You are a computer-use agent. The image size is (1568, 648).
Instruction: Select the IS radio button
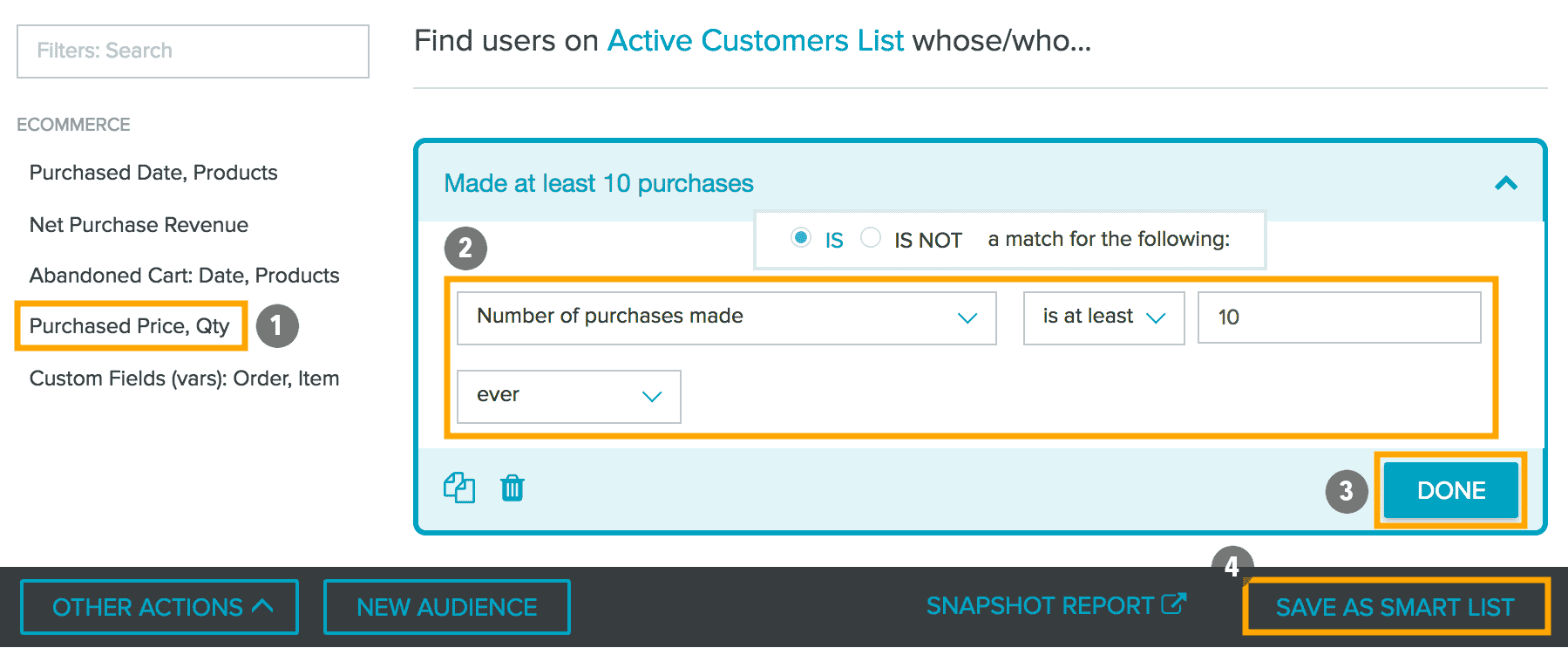pos(800,237)
